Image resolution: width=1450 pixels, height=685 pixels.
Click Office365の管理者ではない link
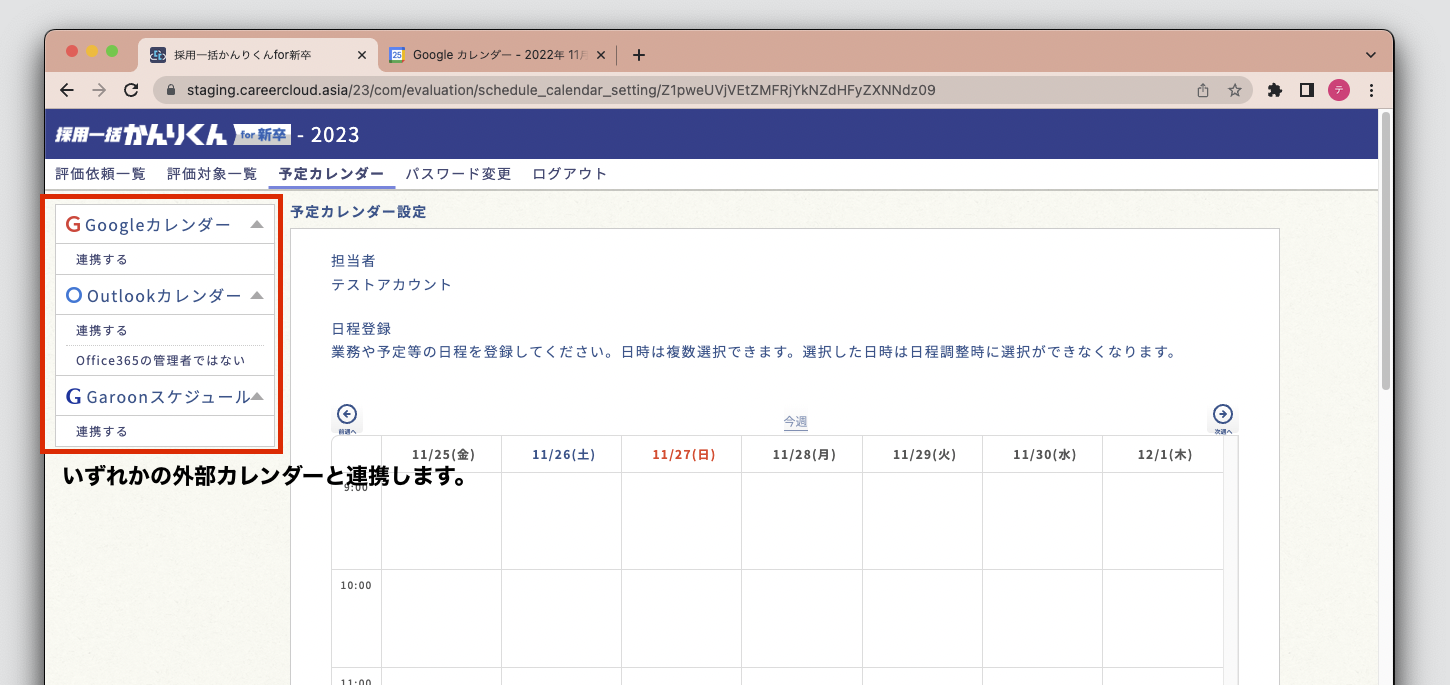pyautogui.click(x=160, y=361)
